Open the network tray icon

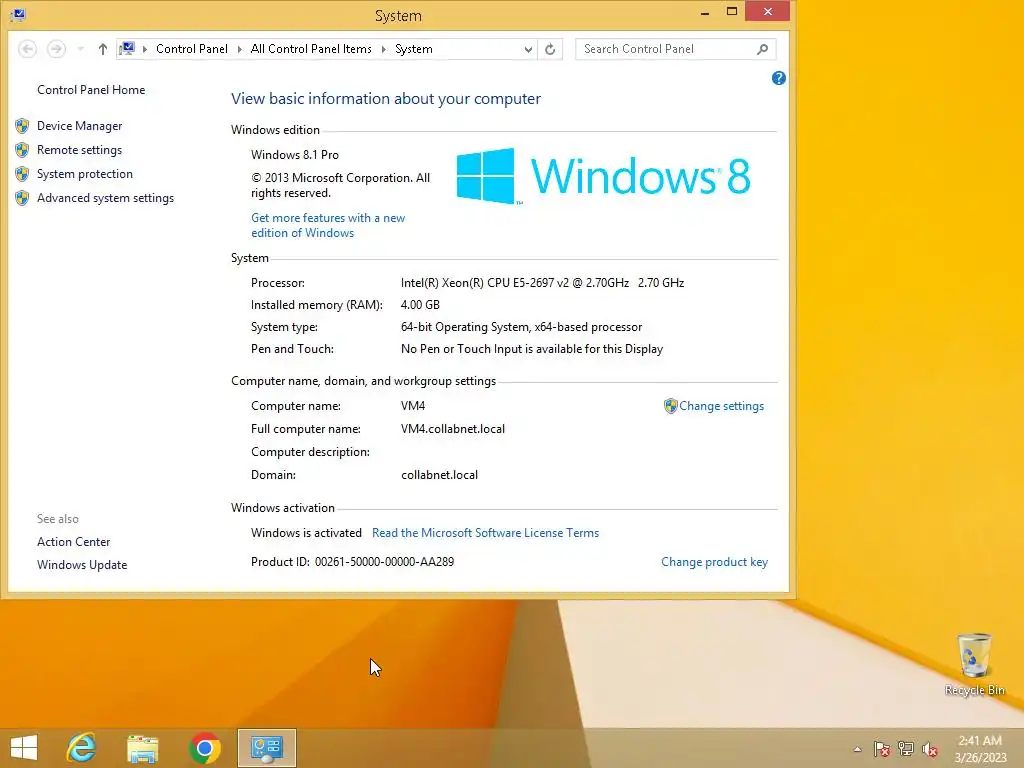[x=906, y=749]
